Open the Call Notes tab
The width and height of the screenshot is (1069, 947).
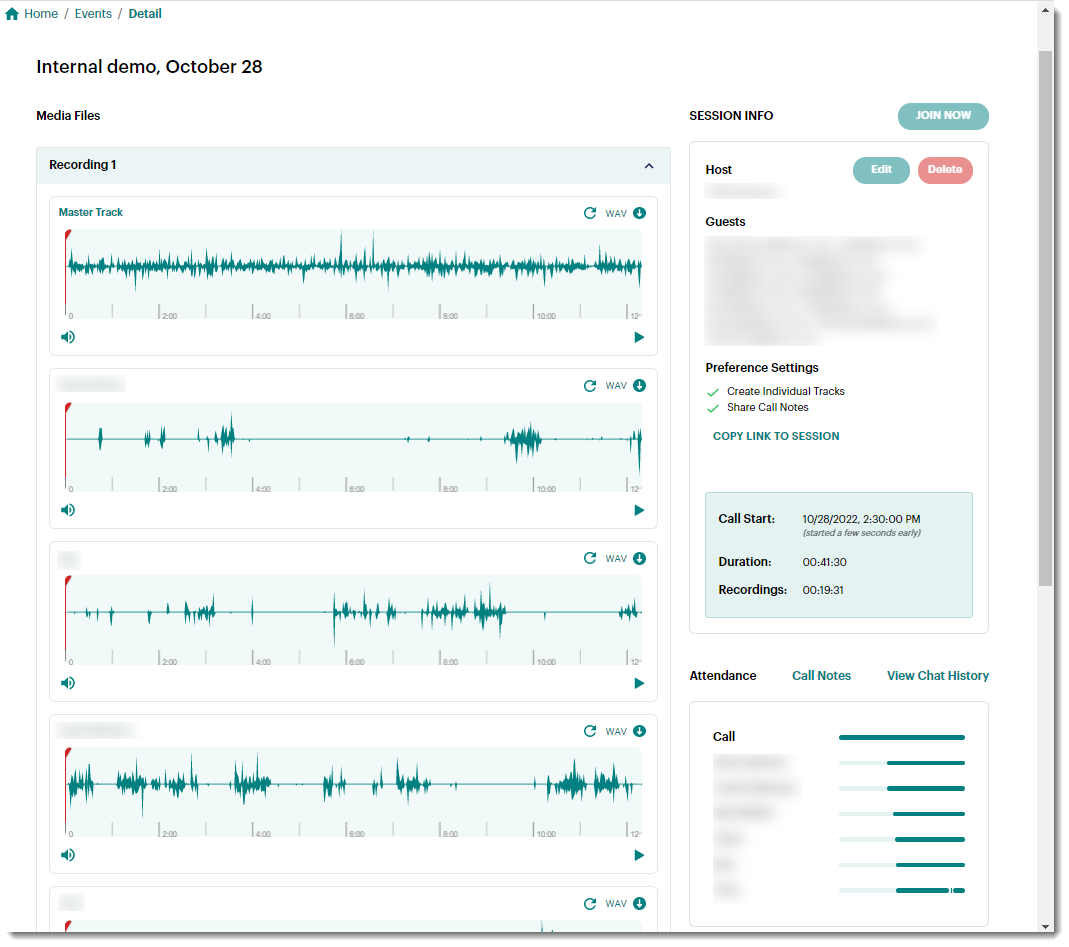point(822,676)
